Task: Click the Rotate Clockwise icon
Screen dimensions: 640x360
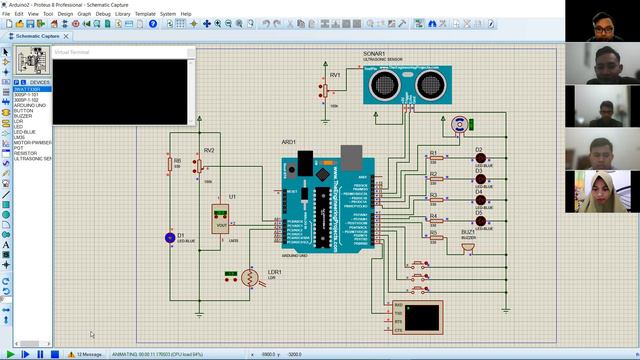Action: click(6, 281)
